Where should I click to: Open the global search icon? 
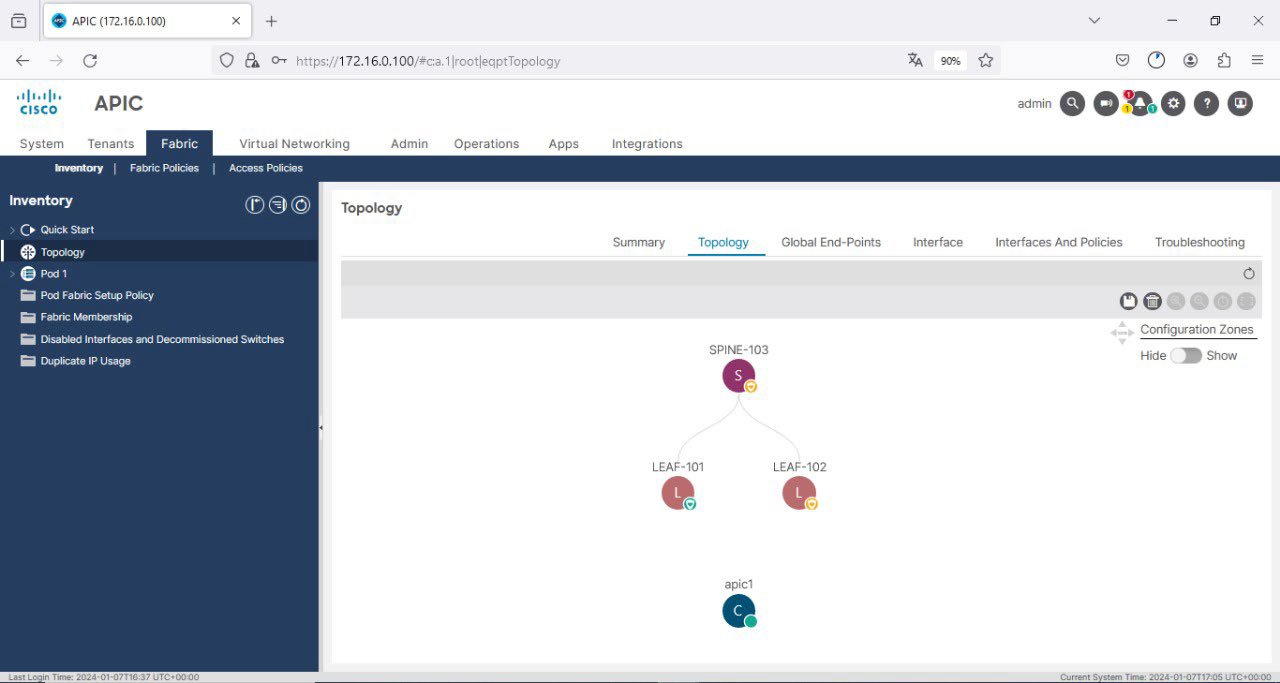tap(1072, 103)
